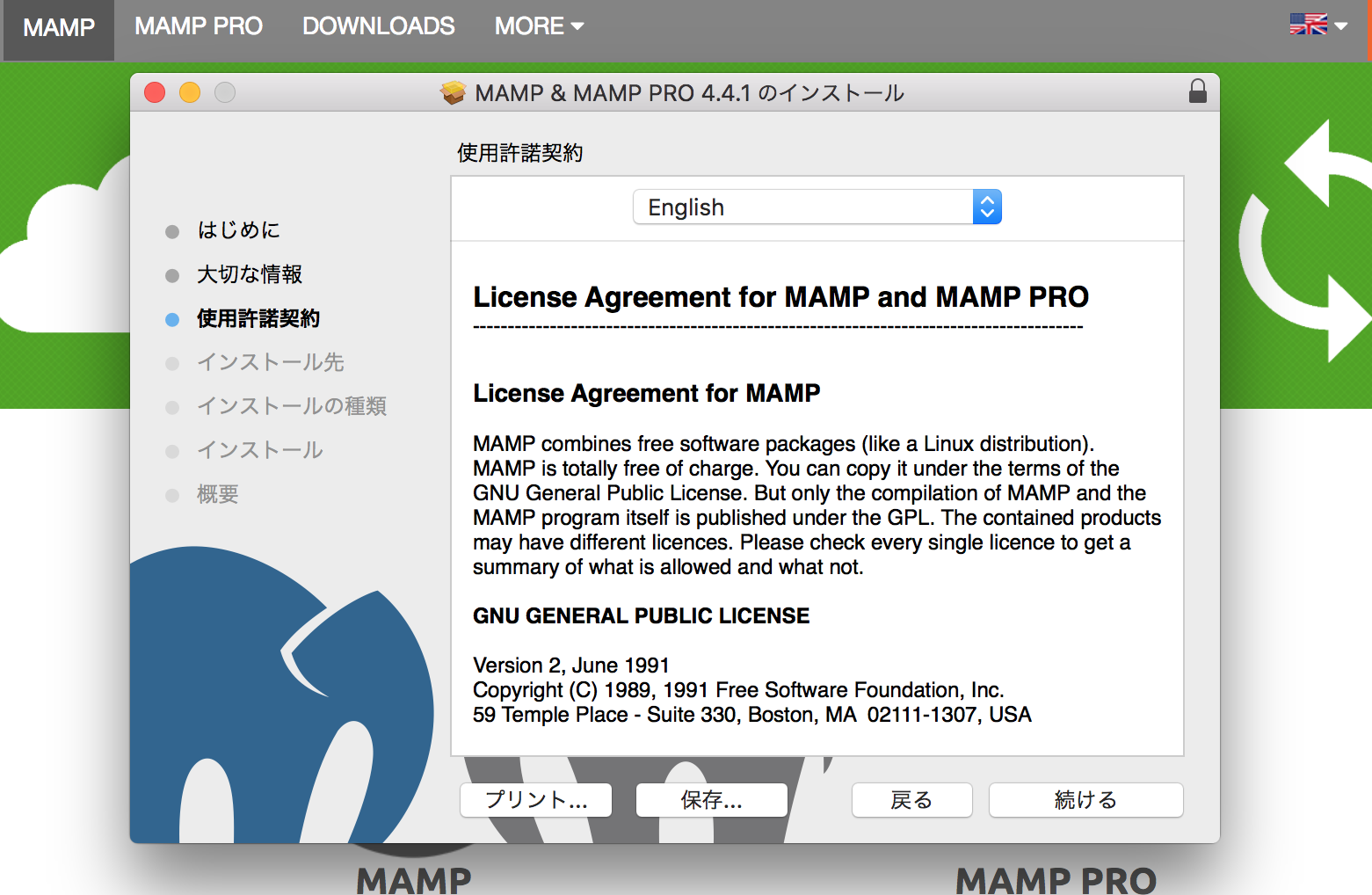Open the English language dropdown in license pane
1372x895 pixels.
tap(817, 207)
